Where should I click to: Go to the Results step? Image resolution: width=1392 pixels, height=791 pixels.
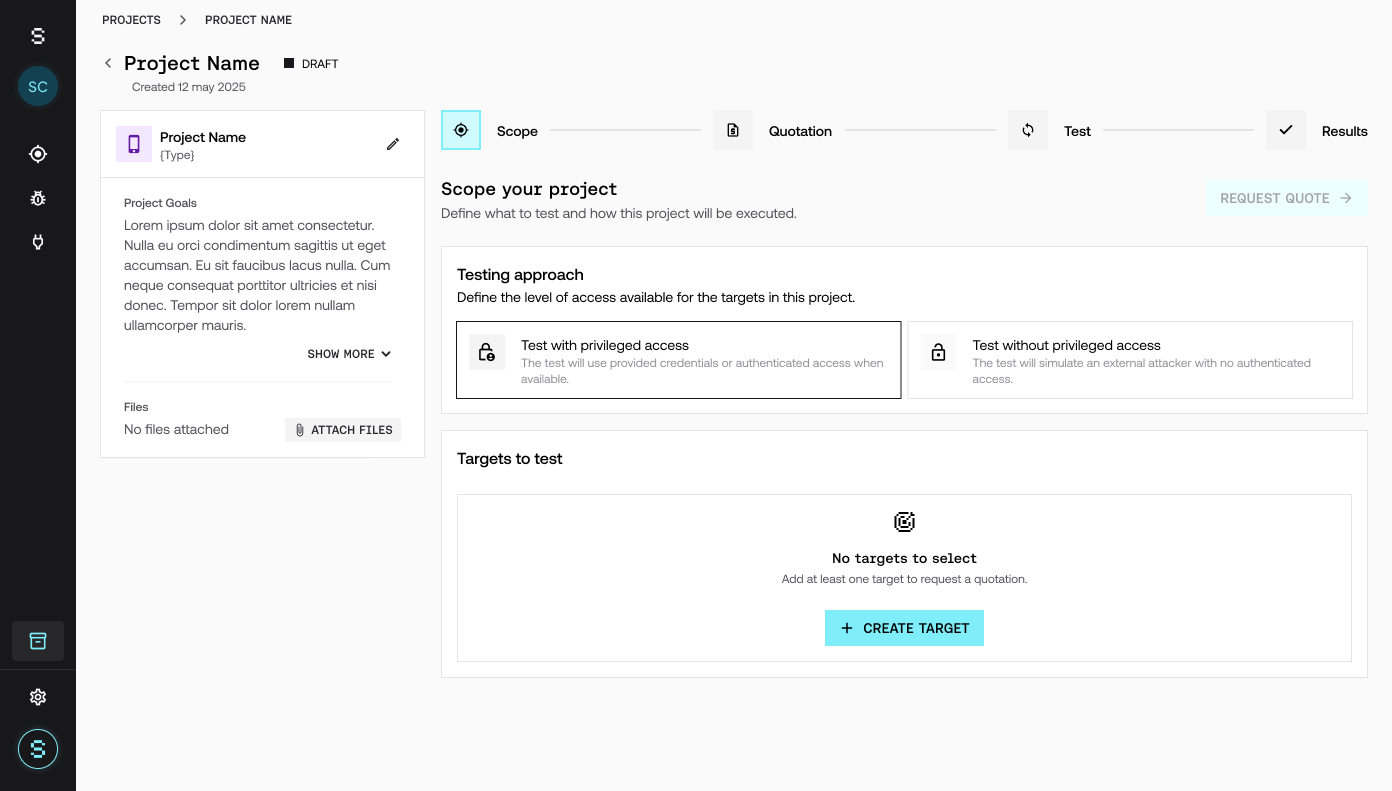point(1317,131)
